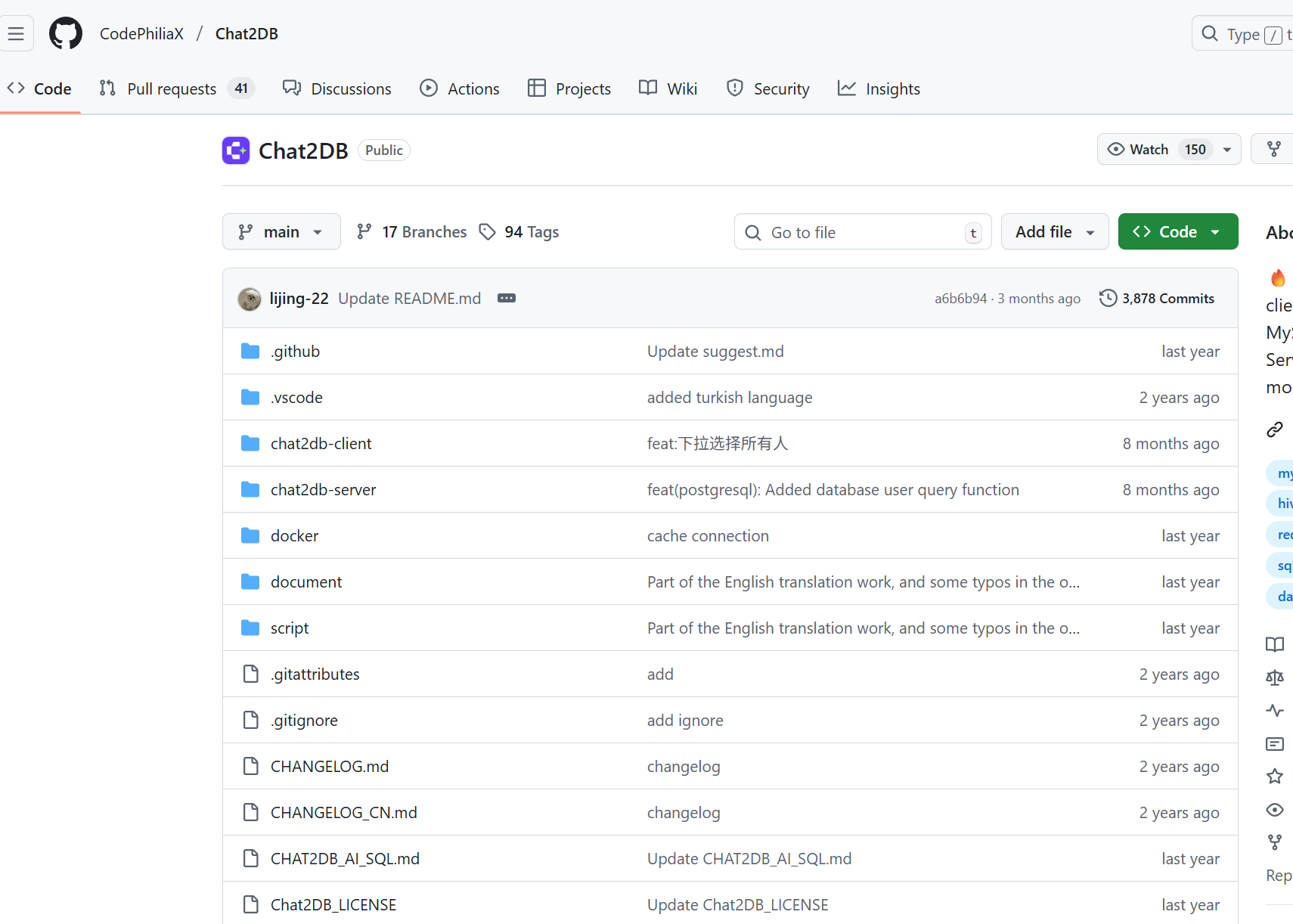Screen dimensions: 1293x924
Task: Click lijing-22's avatar image
Action: point(250,299)
